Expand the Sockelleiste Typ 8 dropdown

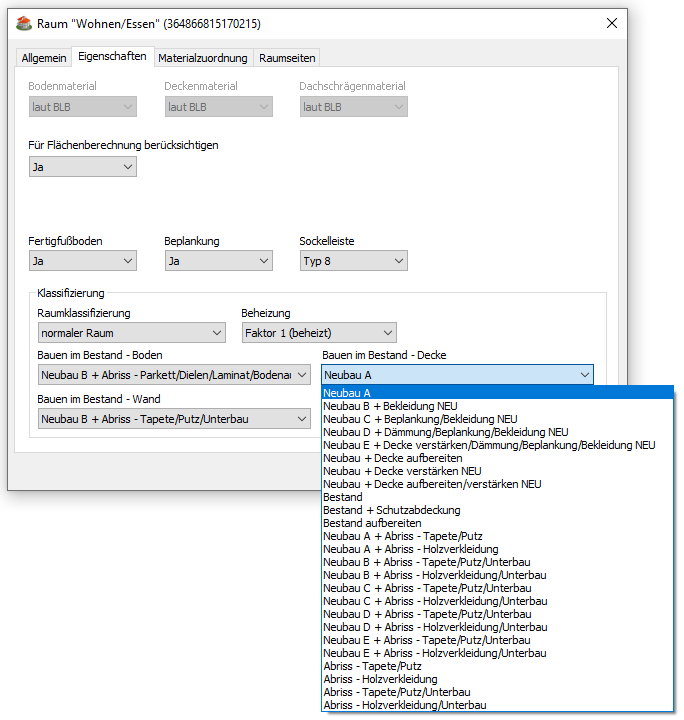pyautogui.click(x=353, y=261)
